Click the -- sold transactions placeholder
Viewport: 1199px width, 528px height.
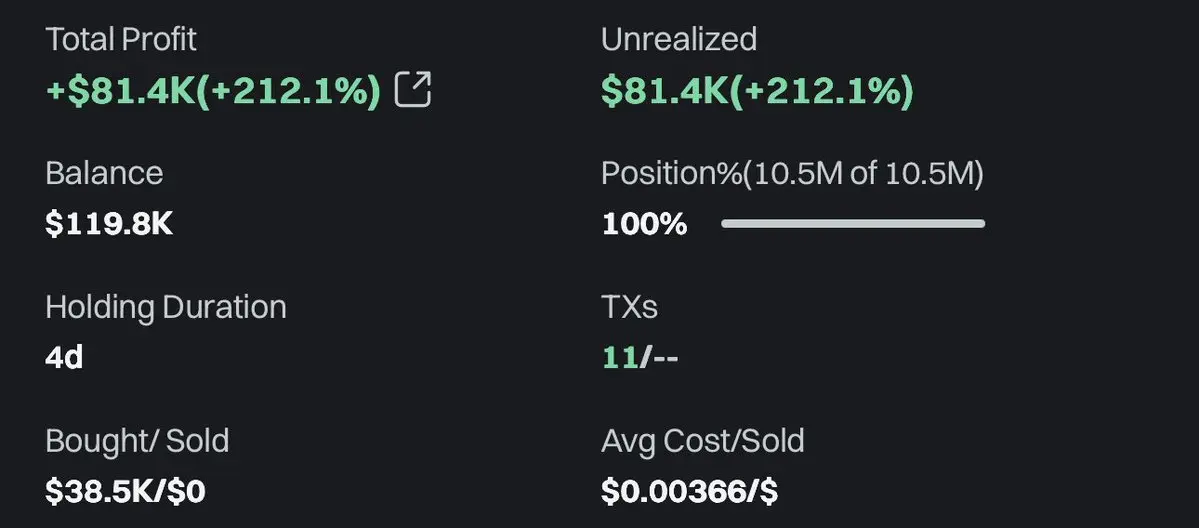(663, 357)
